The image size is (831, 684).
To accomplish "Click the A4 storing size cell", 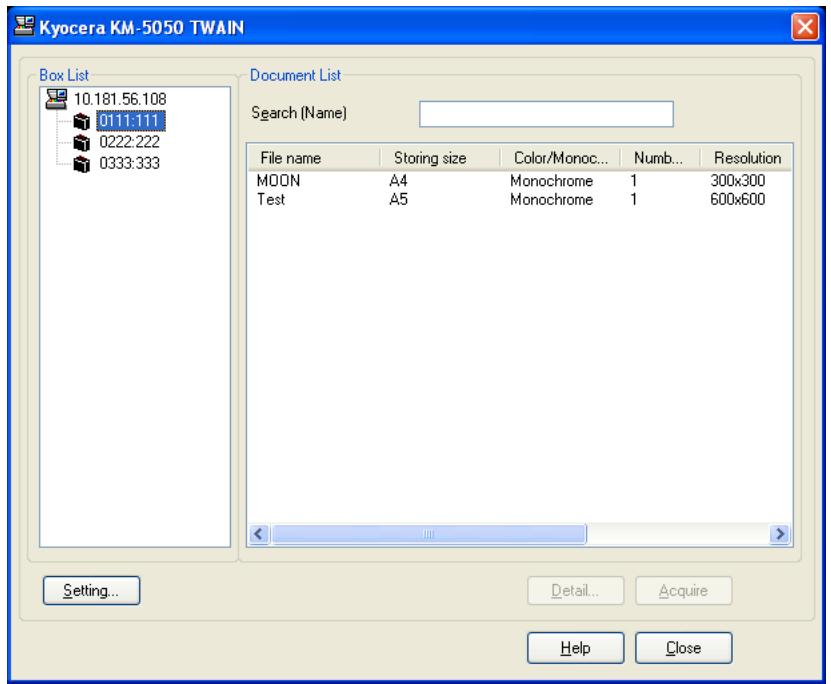I will point(398,181).
